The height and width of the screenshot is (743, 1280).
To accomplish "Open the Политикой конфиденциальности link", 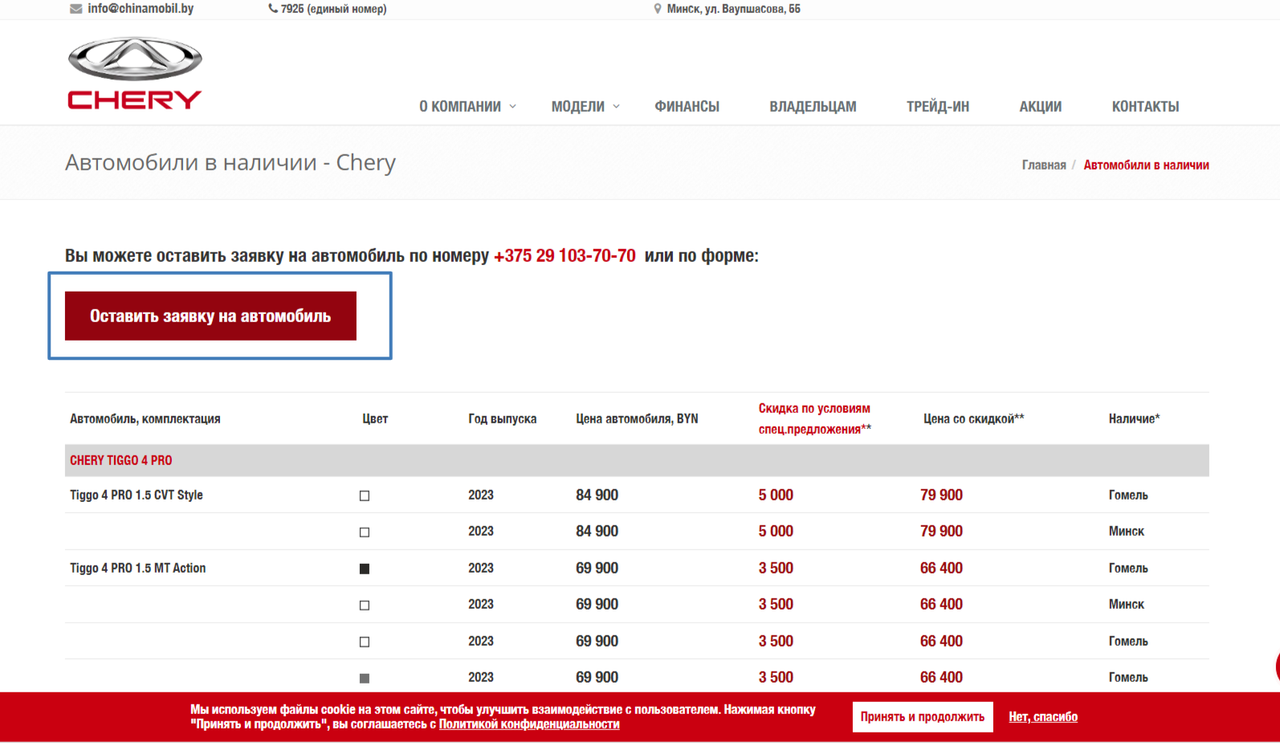I will (529, 724).
